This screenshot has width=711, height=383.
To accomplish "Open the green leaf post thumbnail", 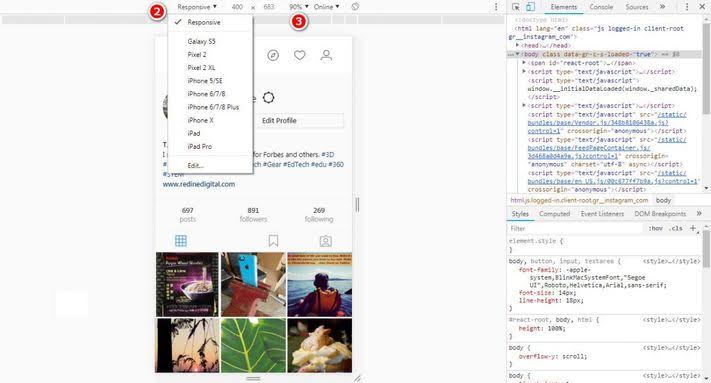I will (253, 345).
